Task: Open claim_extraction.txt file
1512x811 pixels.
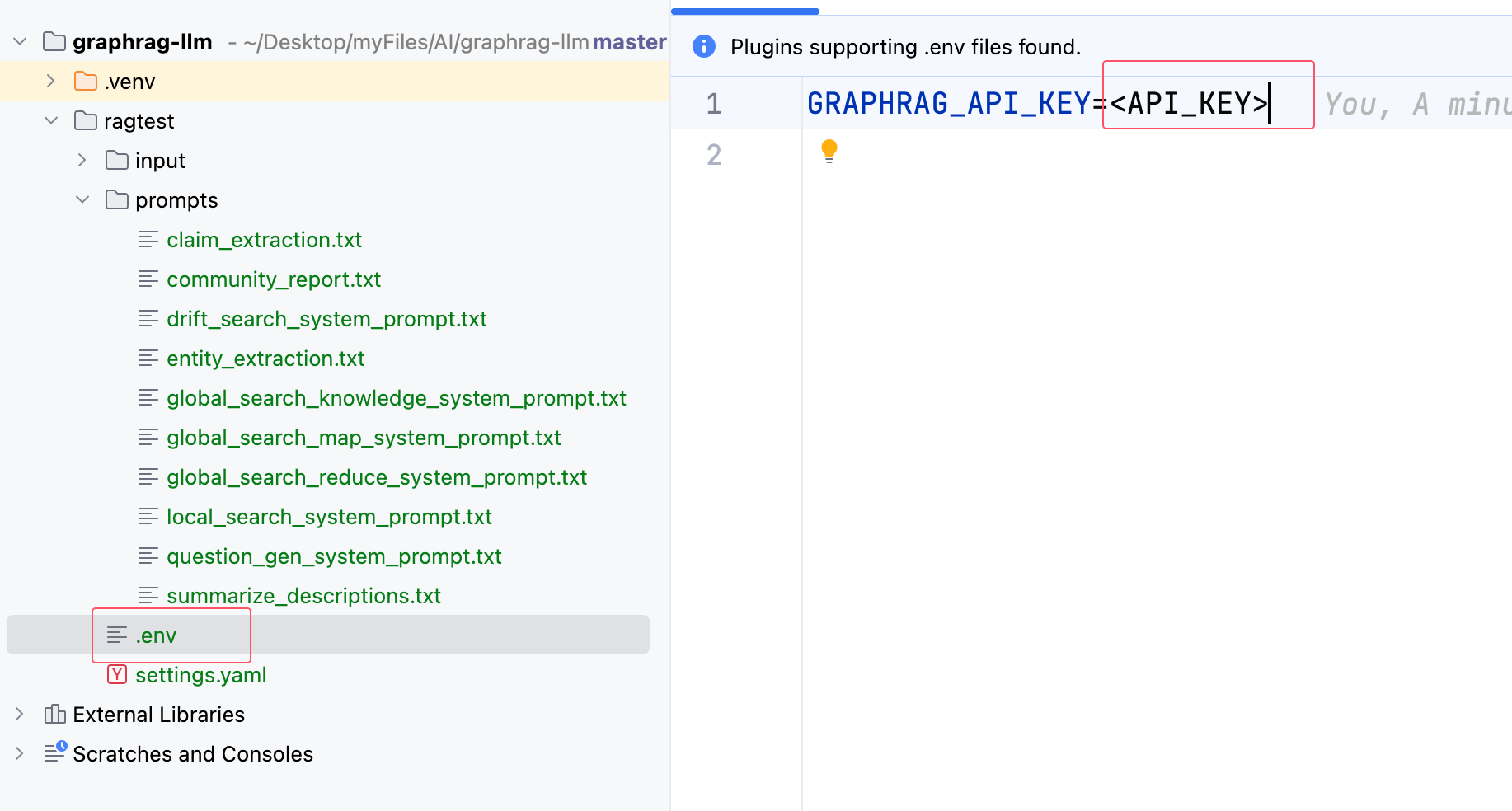Action: click(x=264, y=240)
